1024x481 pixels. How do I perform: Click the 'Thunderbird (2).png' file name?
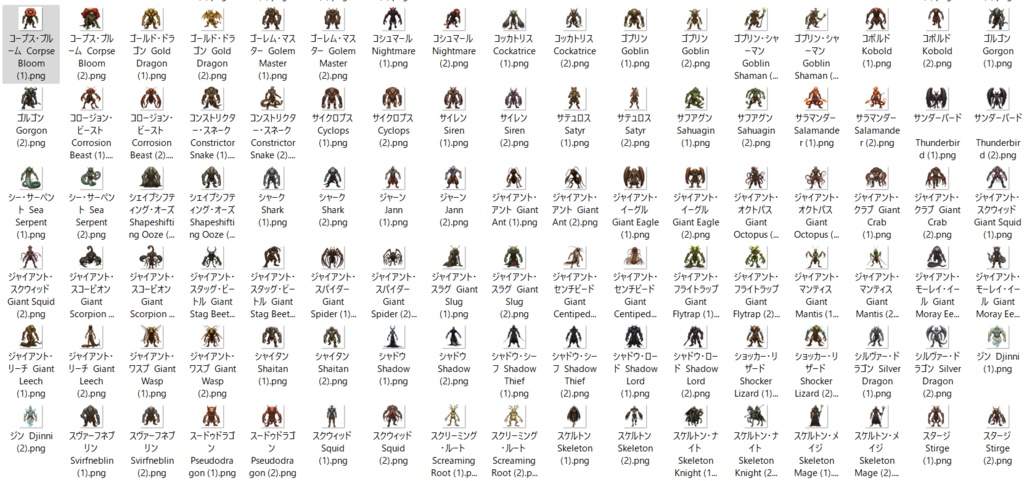pos(997,136)
